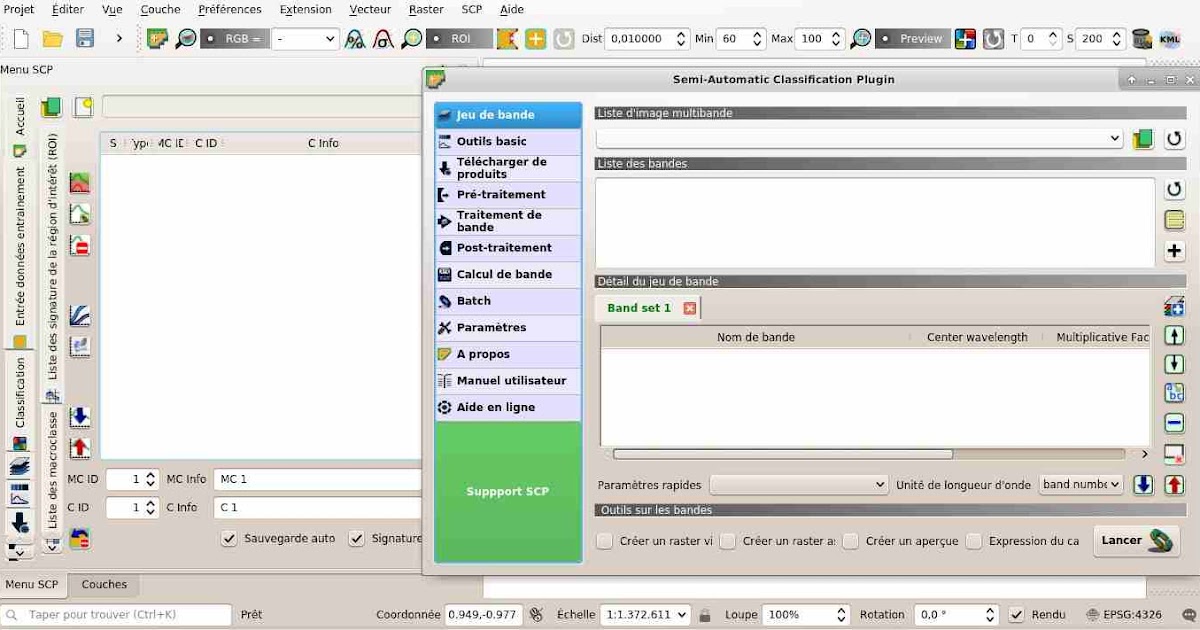Open training input file icon in SCP dock
1200x630 pixels.
coord(51,107)
